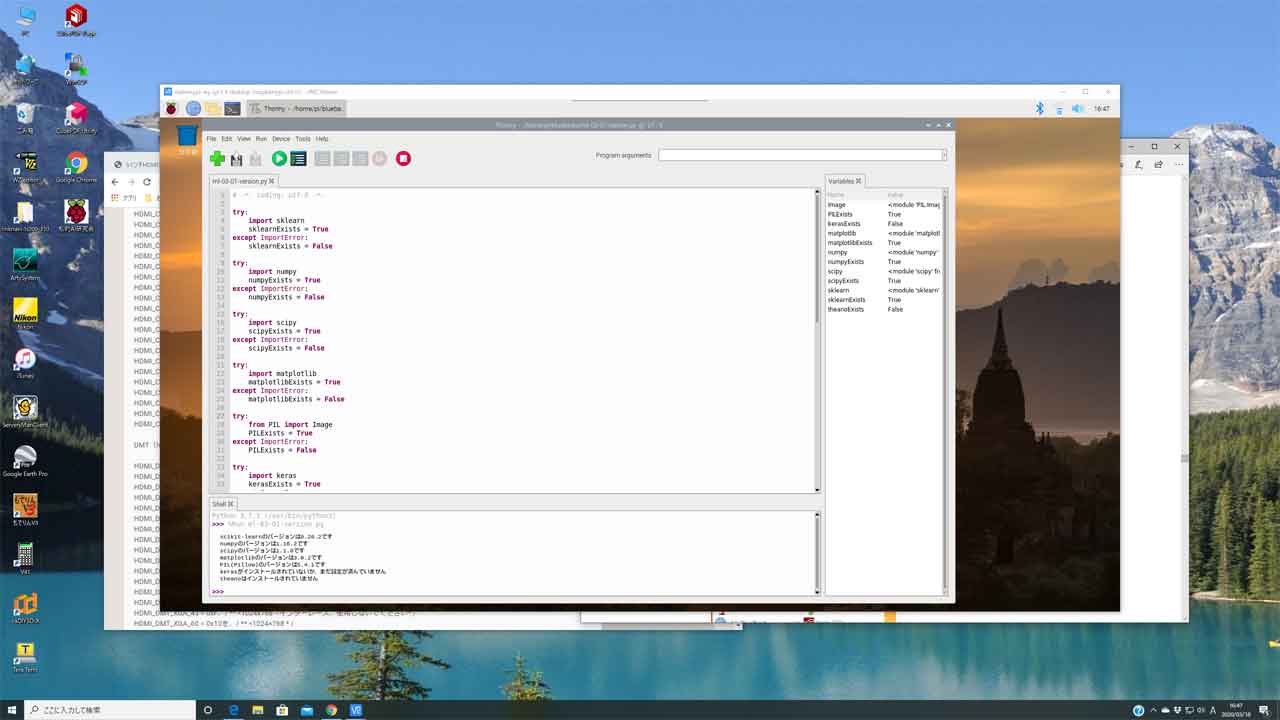1280x720 pixels.
Task: Expand the Program arguments dropdown arrow
Action: pyautogui.click(x=944, y=155)
